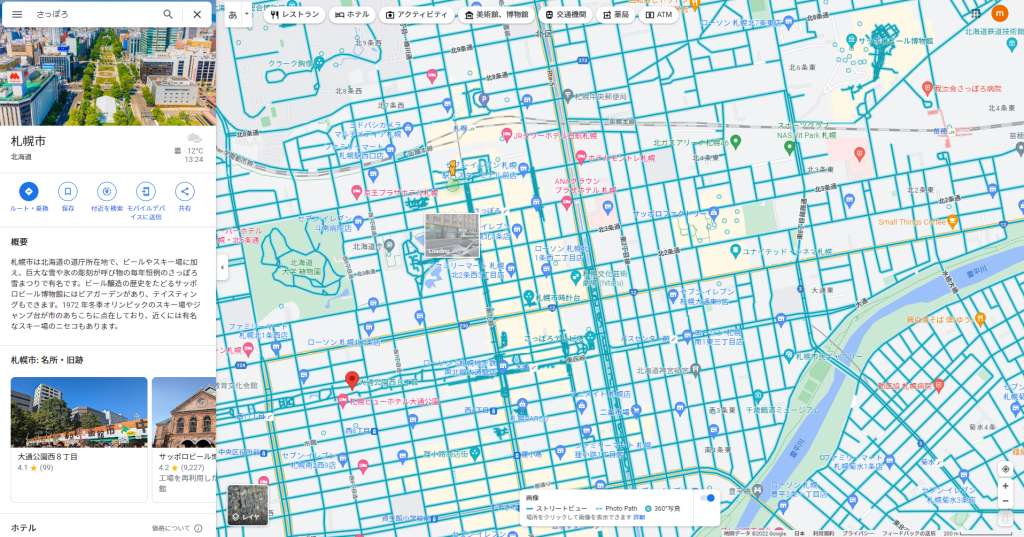Click JRタワーホテル日航札幌 hotel marker
The height and width of the screenshot is (537, 1024).
point(505,135)
